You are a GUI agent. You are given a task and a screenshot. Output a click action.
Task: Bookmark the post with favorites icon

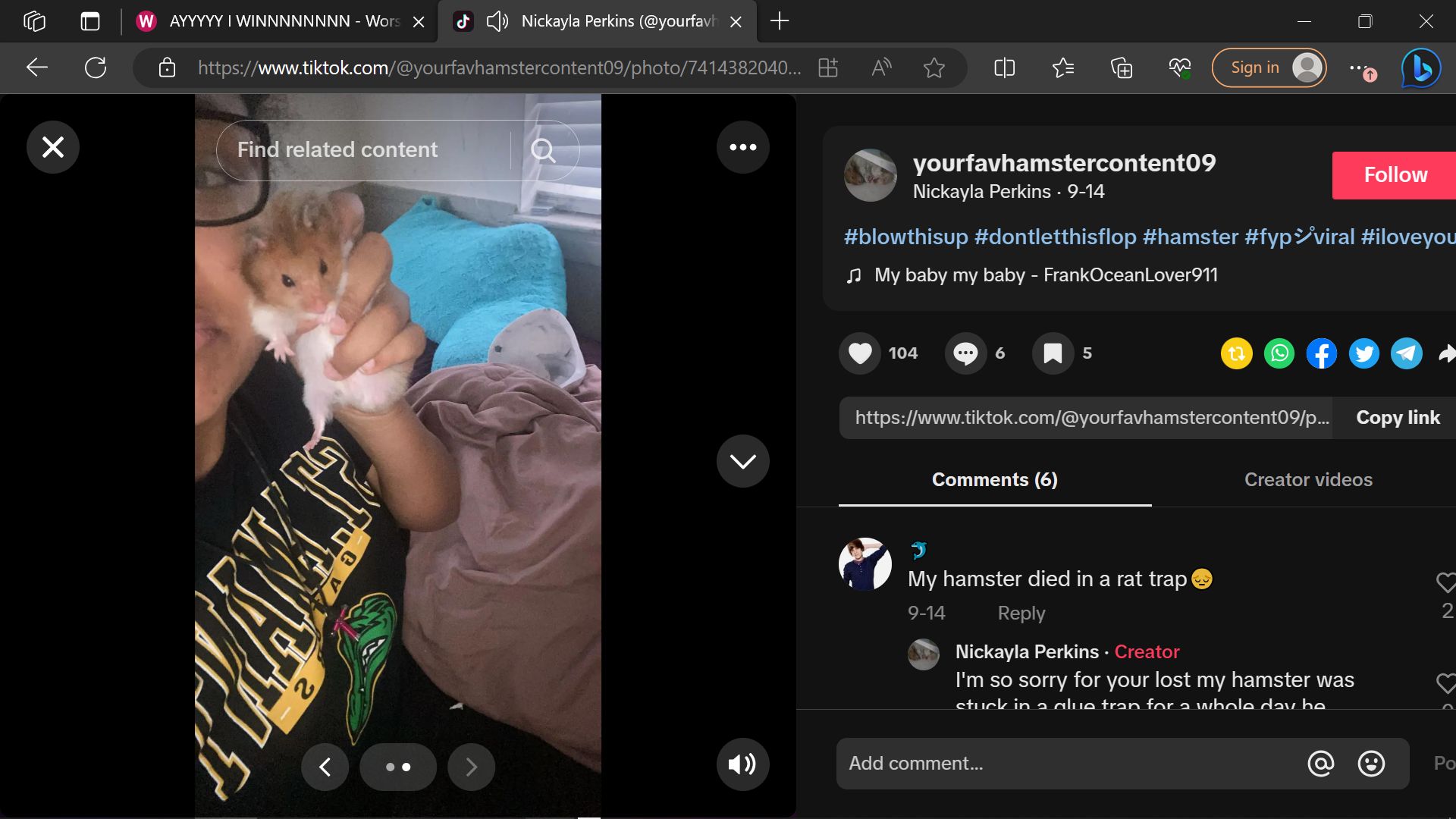coord(1053,353)
